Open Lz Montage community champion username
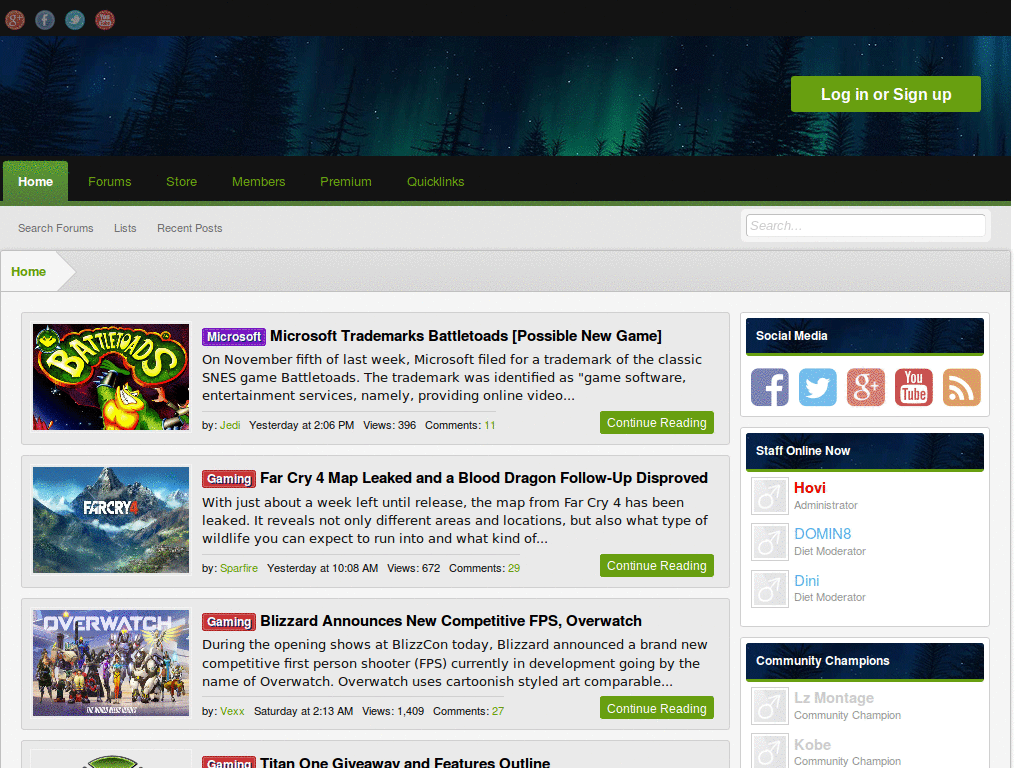 834,697
